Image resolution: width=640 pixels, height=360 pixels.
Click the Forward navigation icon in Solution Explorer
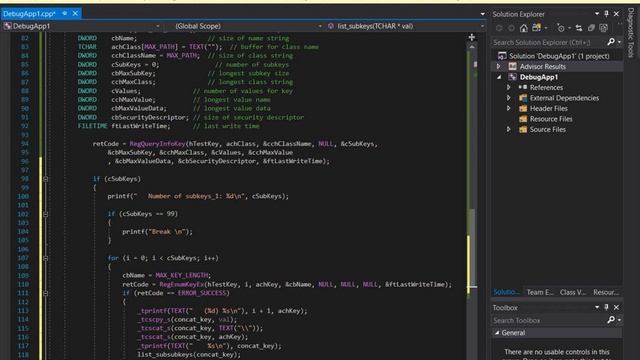[x=511, y=28]
